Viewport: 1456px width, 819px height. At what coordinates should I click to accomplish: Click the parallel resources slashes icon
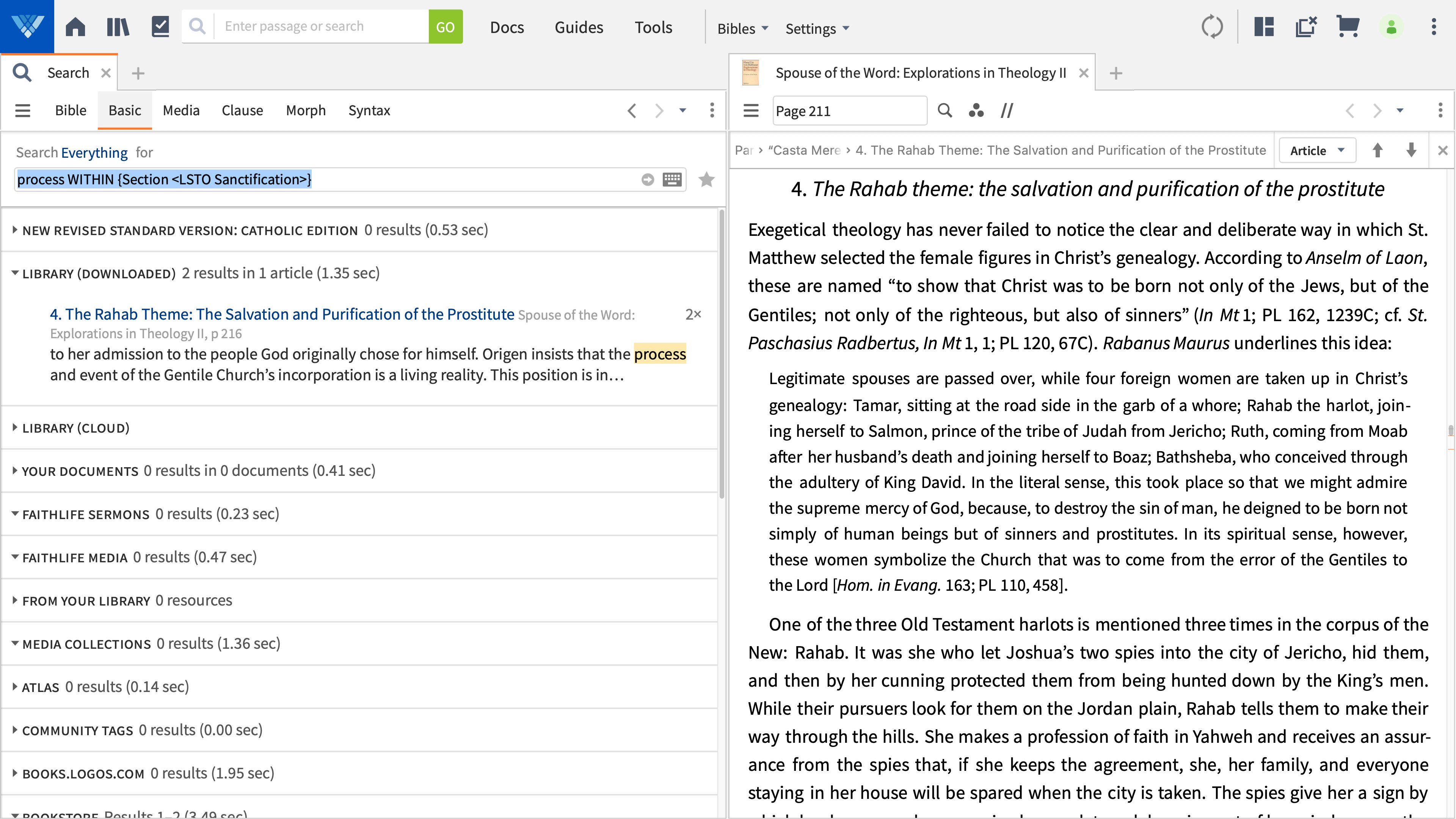pos(1007,110)
